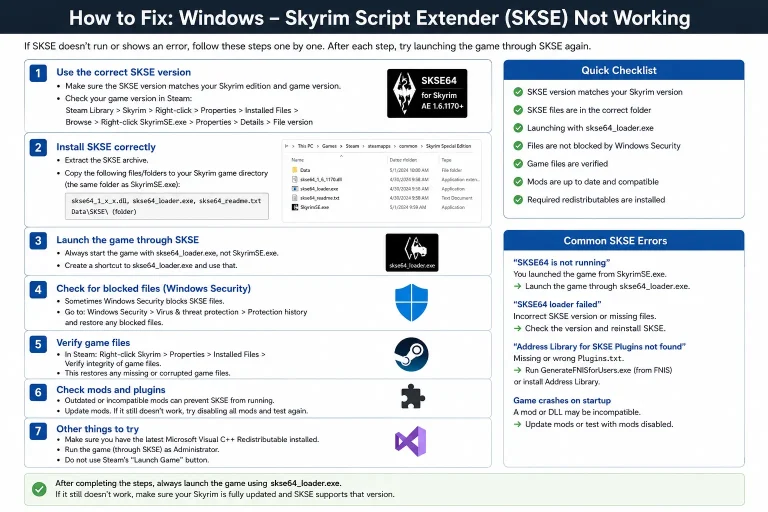
Task: Click arrow beside 'Run GenerateFNISforUsers.exe'
Action: click(517, 370)
